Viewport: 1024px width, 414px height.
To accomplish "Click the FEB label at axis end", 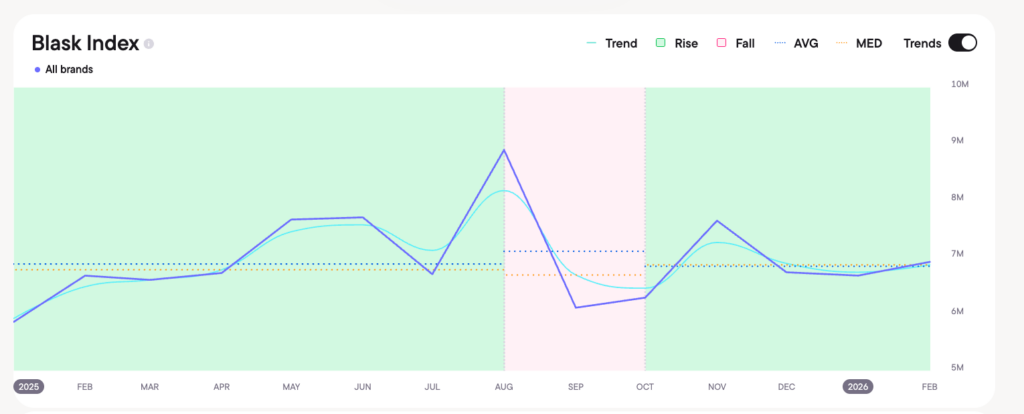I will (x=929, y=386).
